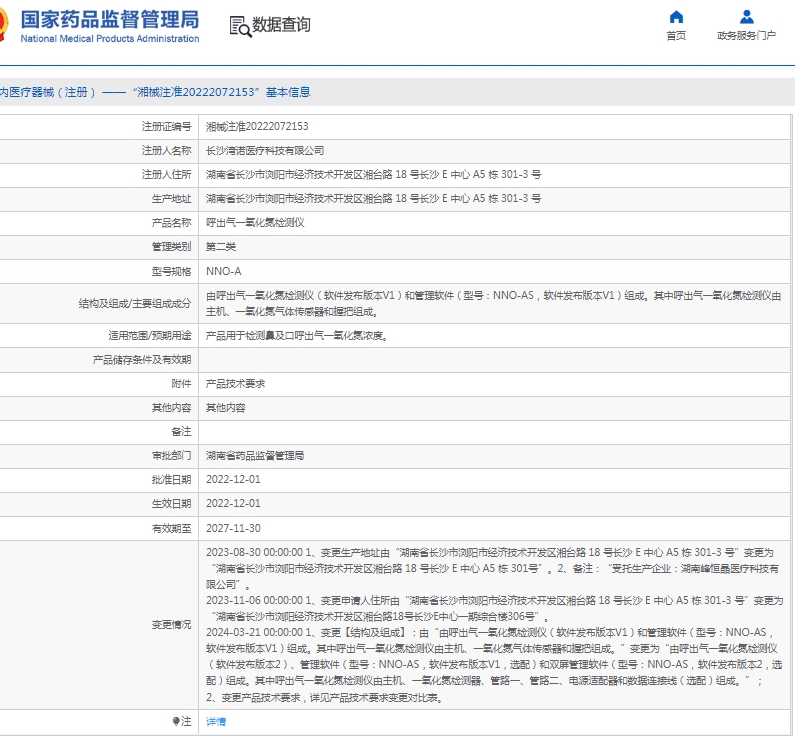Click the 数据查询 search document icon
This screenshot has height=742, width=795.
240,26
